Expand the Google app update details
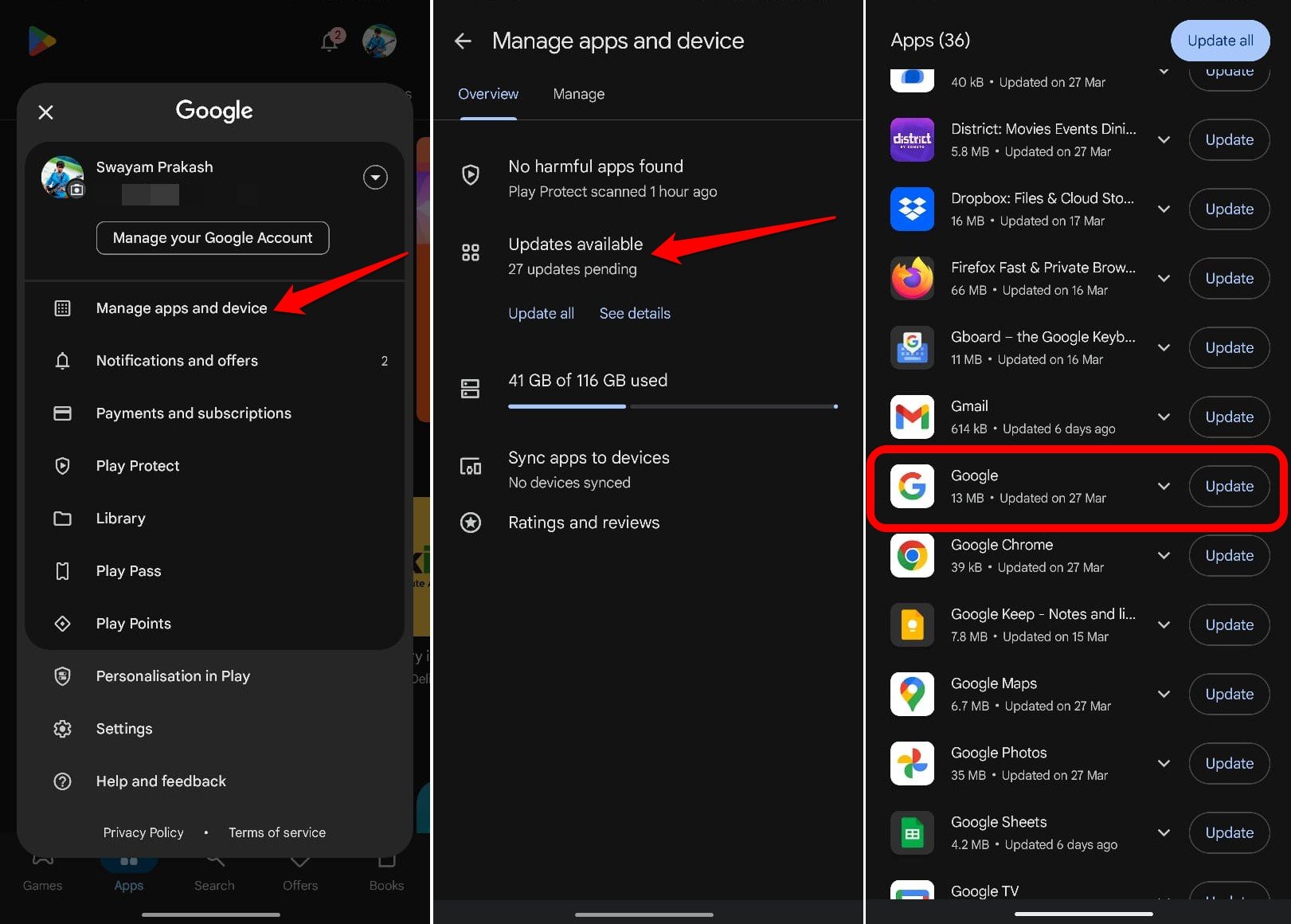The image size is (1291, 924). point(1163,486)
